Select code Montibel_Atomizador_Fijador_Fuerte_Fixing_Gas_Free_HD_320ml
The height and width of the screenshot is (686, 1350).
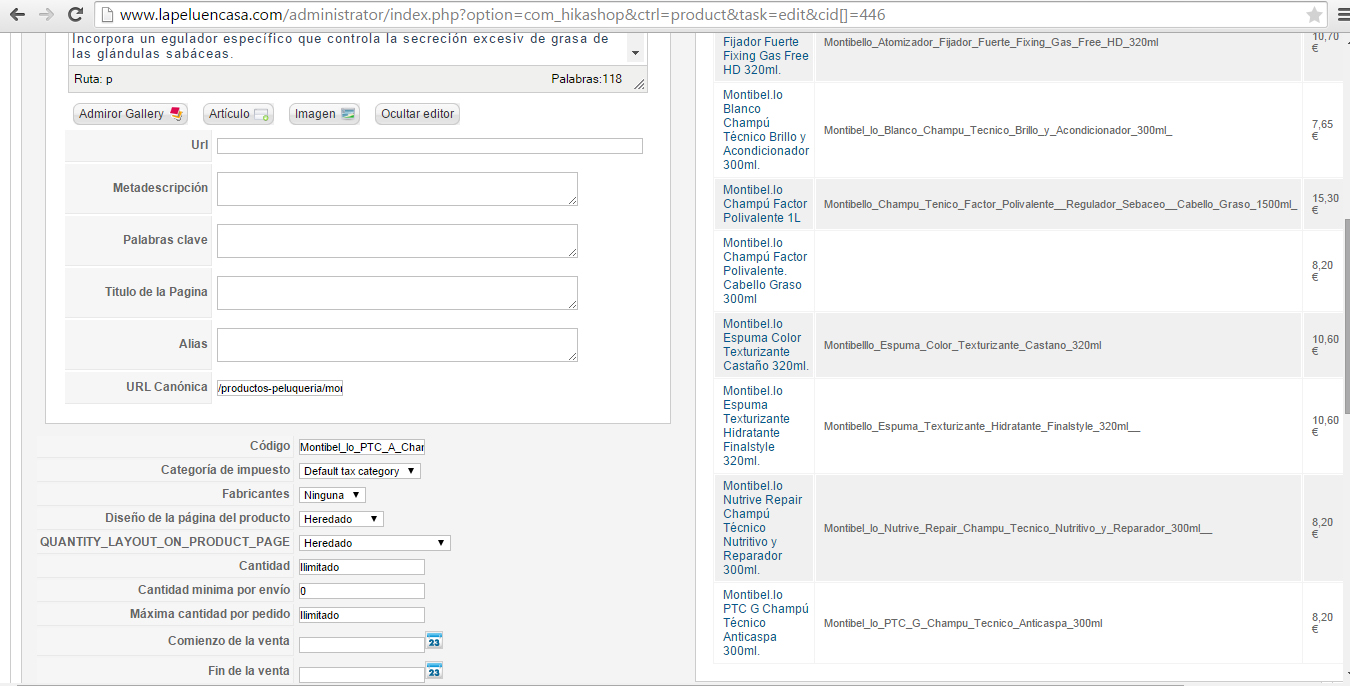tap(991, 42)
